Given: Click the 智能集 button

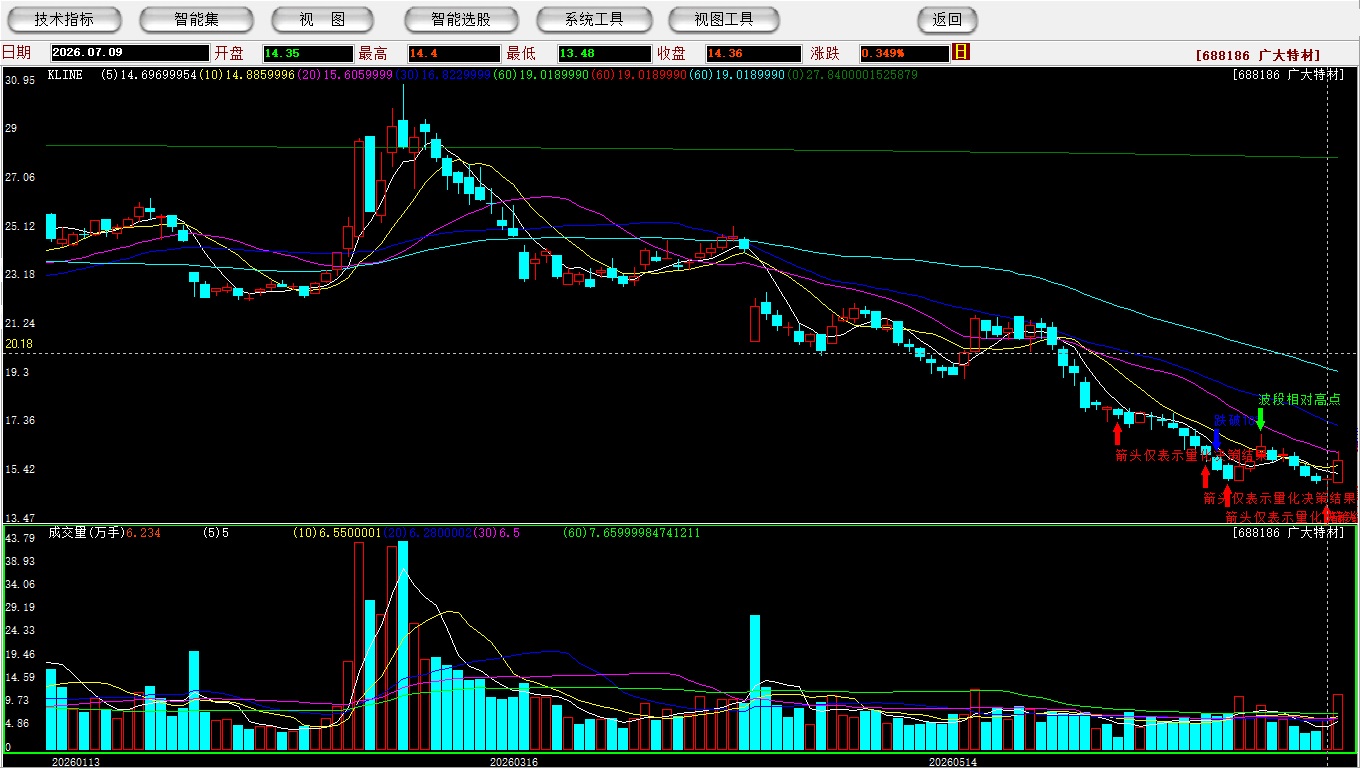Looking at the screenshot, I should point(196,19).
